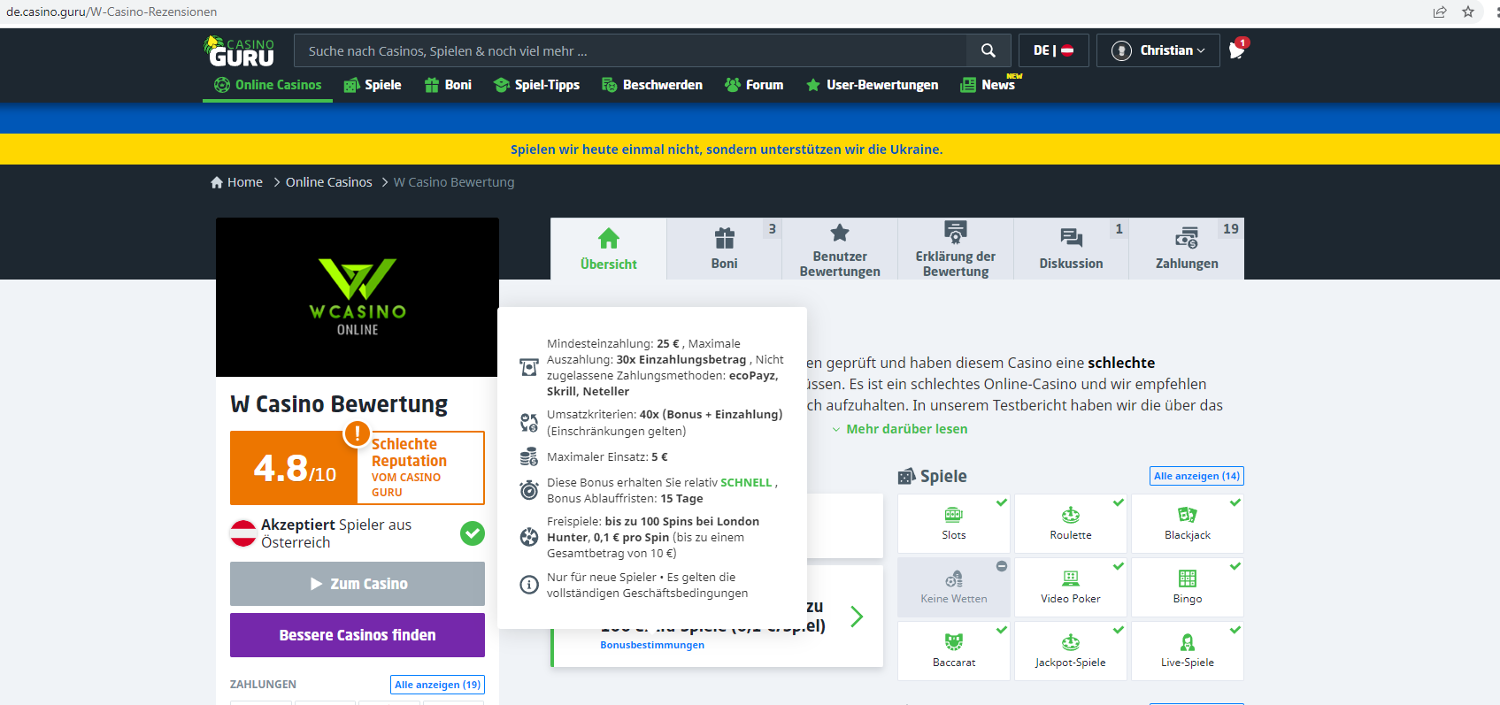Click the browser share page icon
This screenshot has height=705, width=1500.
click(1439, 12)
